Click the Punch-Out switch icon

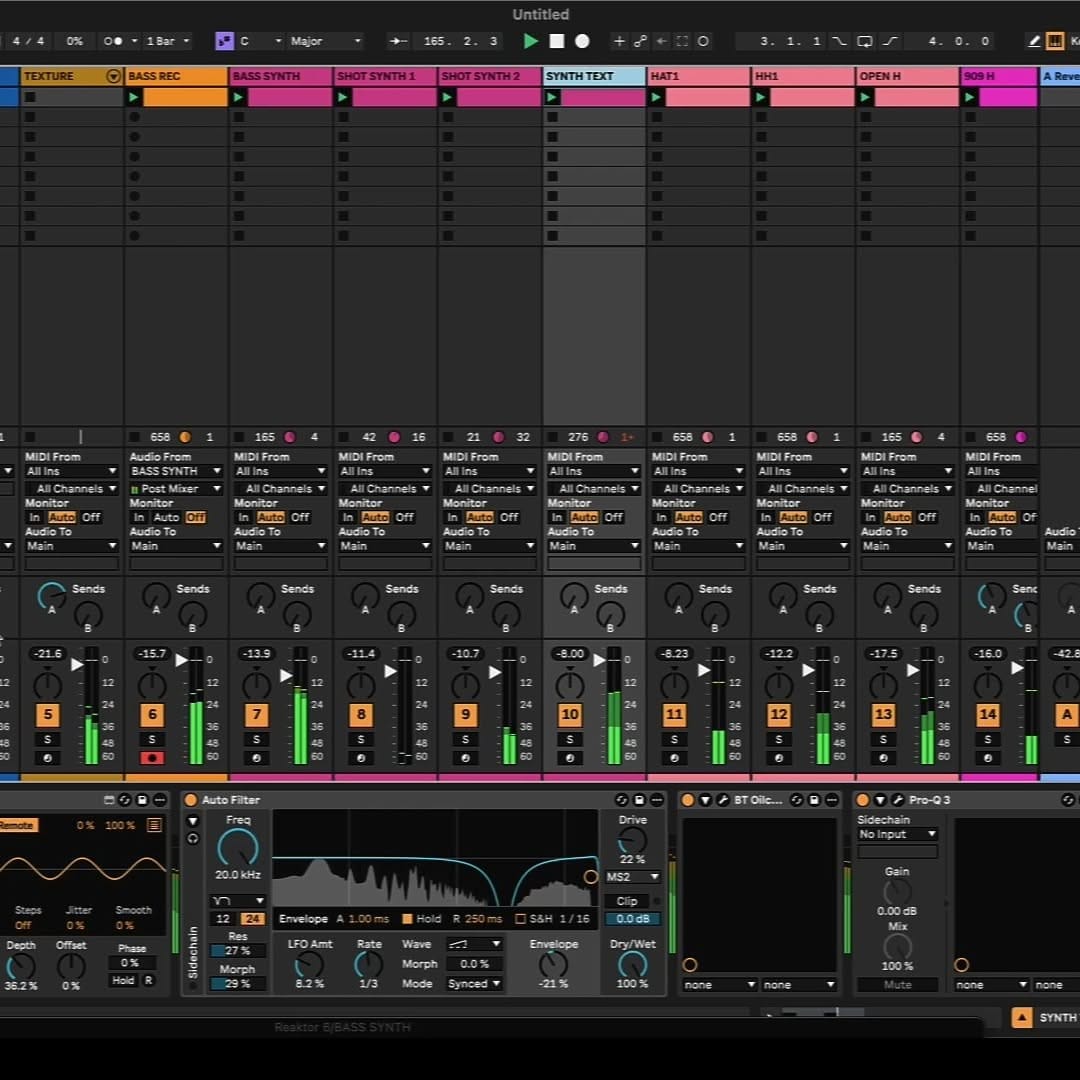click(x=890, y=41)
